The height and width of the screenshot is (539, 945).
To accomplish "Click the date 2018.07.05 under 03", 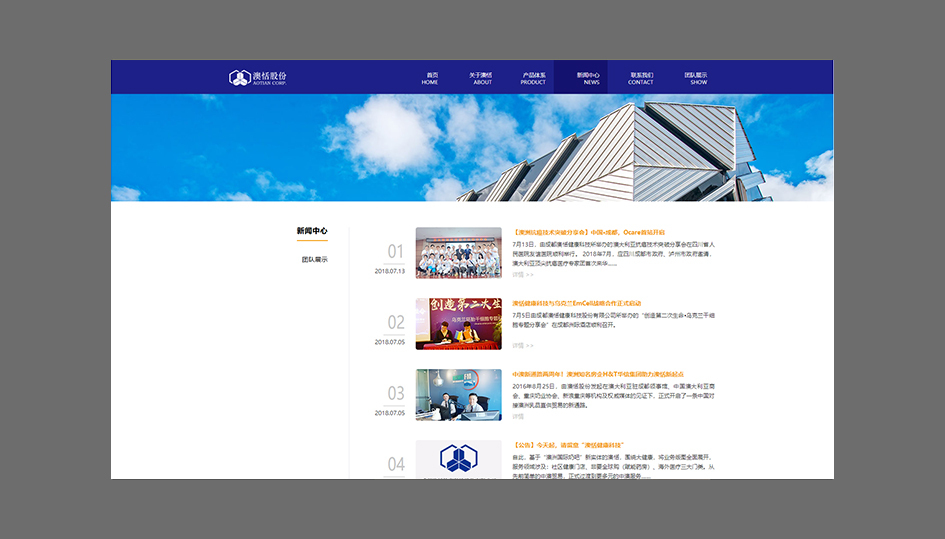I will (390, 413).
